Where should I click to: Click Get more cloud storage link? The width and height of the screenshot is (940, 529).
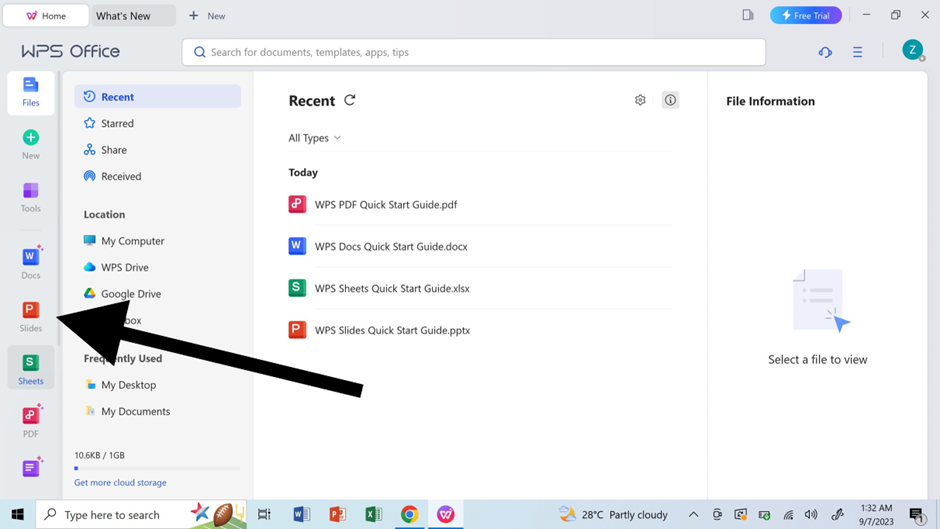pos(120,482)
